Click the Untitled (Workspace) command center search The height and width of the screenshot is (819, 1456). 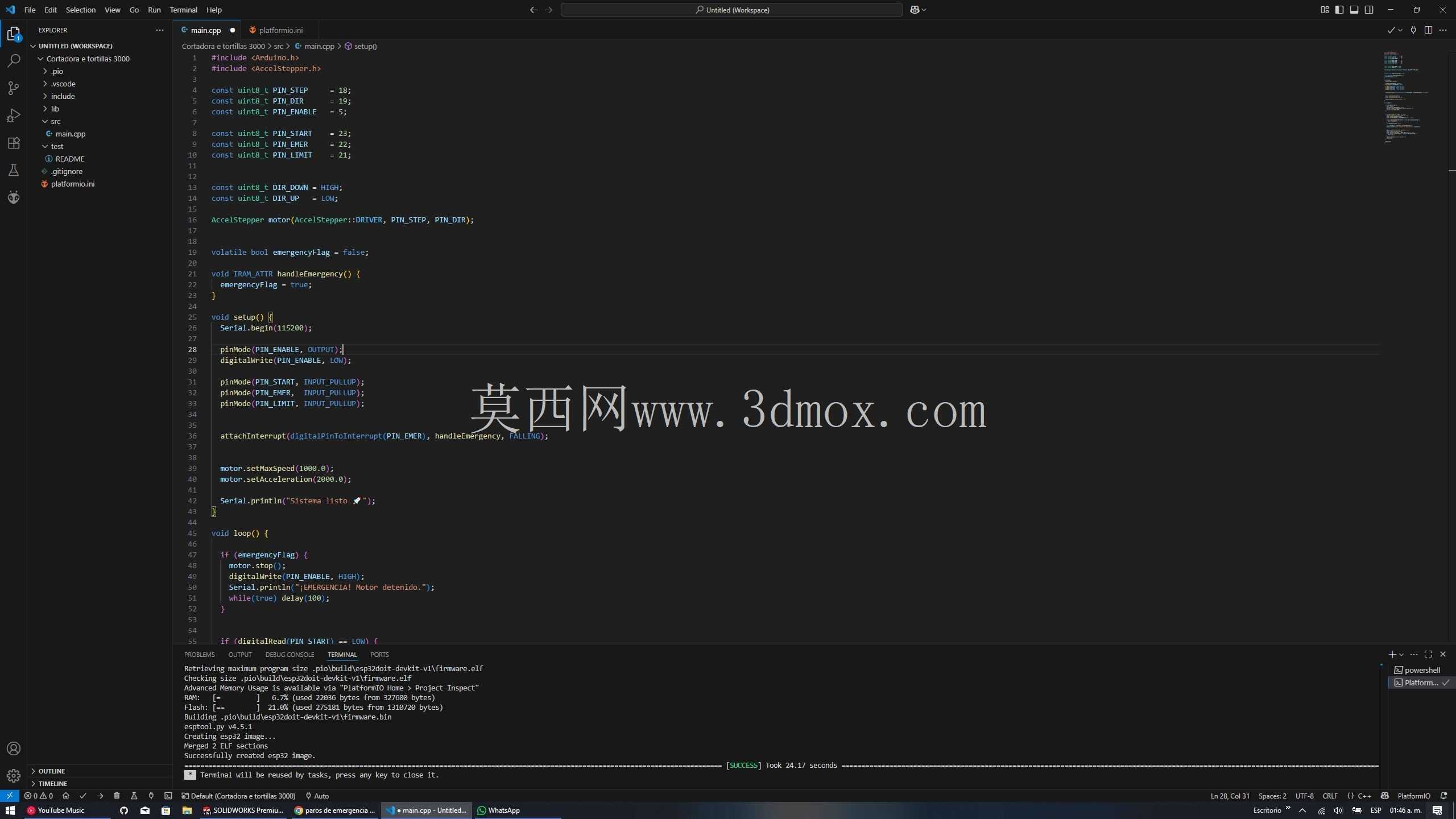(x=731, y=10)
